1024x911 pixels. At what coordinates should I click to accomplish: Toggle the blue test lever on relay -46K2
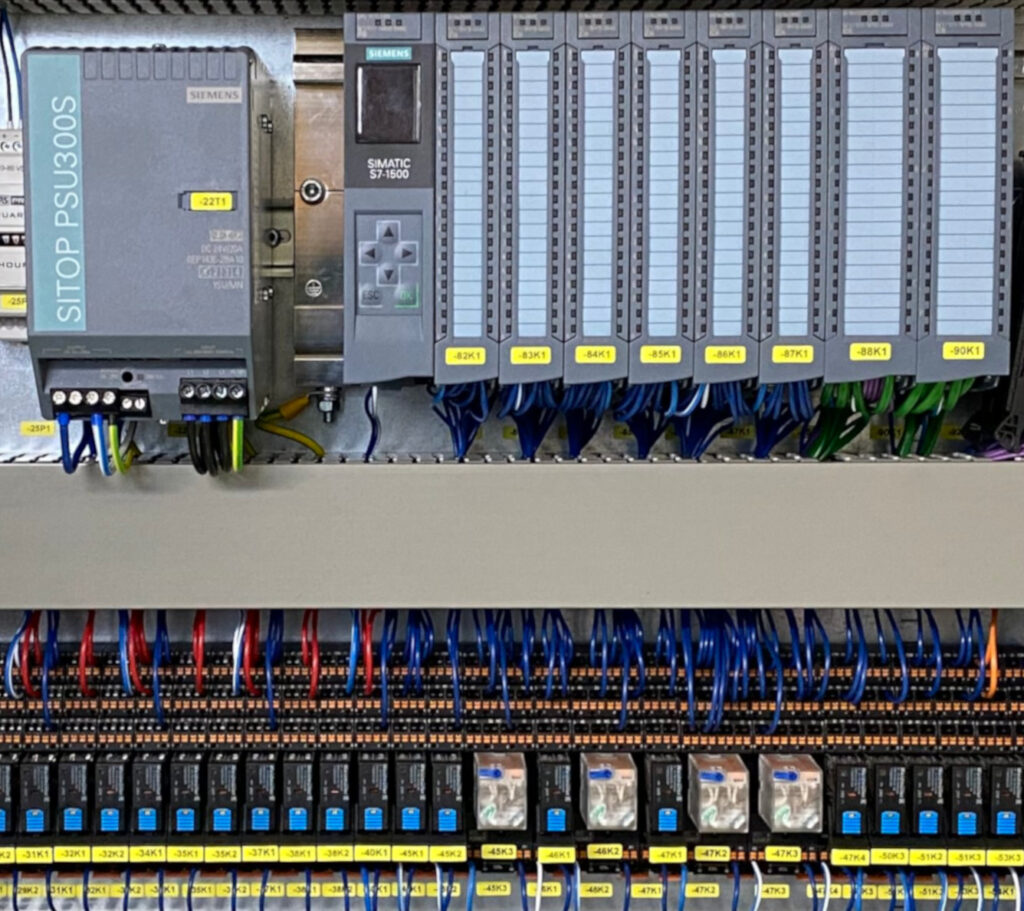coord(601,773)
